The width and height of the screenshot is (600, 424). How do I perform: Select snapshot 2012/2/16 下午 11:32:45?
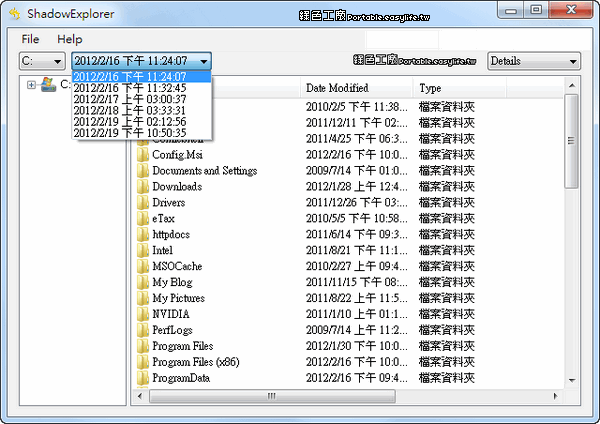click(141, 88)
